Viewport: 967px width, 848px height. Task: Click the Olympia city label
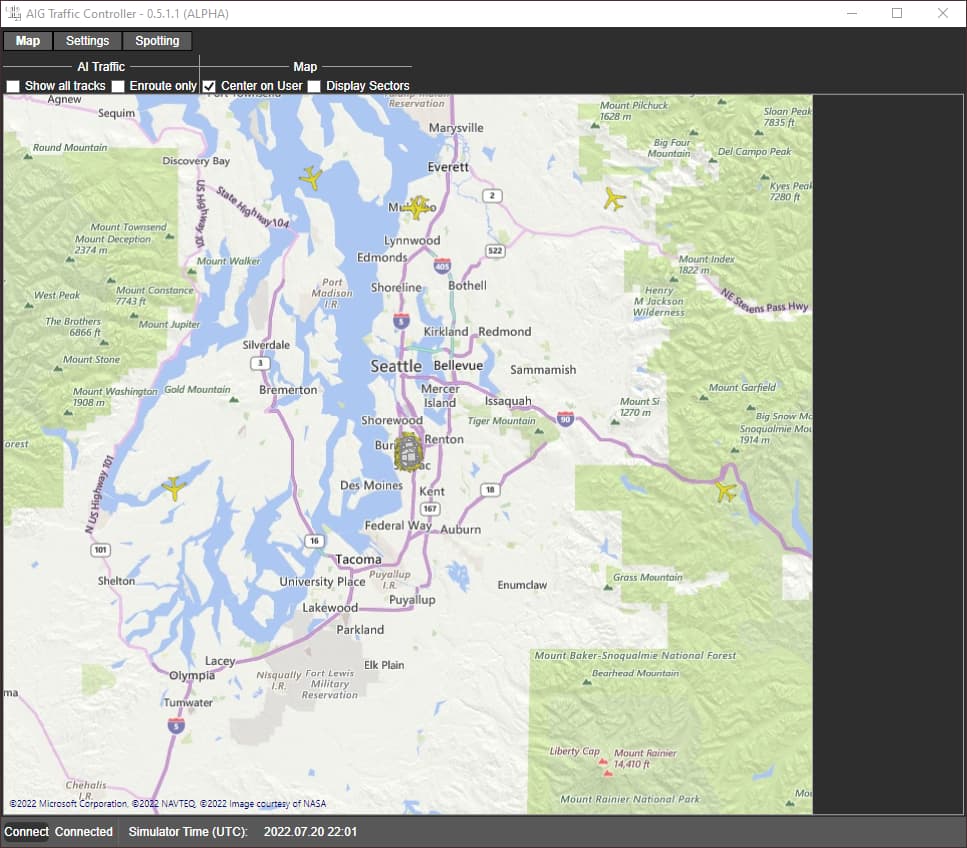pos(192,676)
